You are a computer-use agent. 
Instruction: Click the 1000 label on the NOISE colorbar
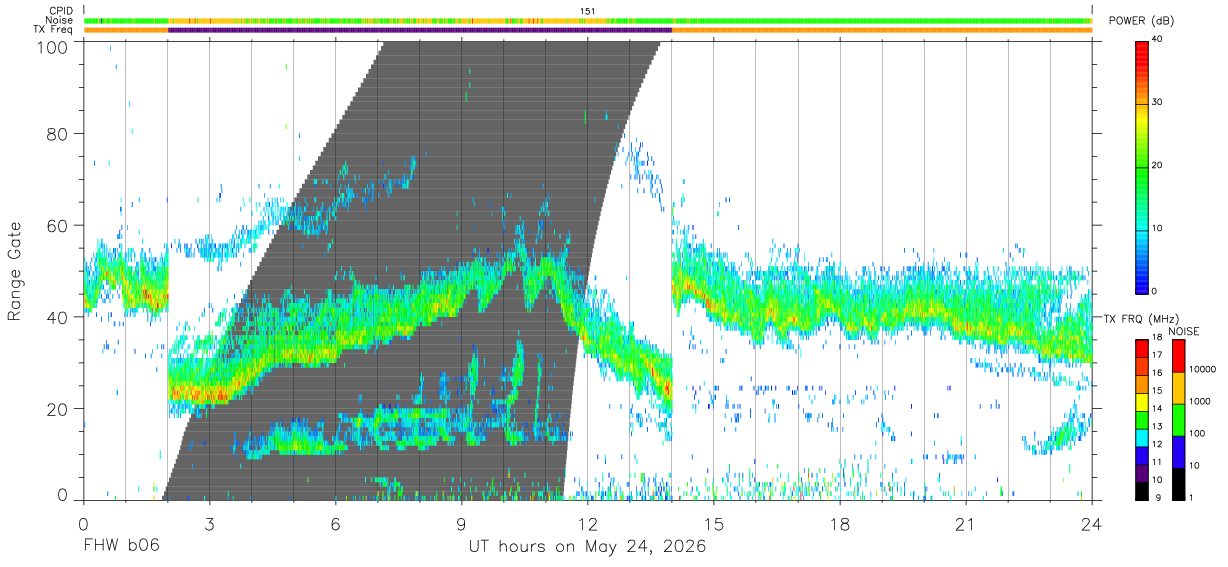point(1200,403)
